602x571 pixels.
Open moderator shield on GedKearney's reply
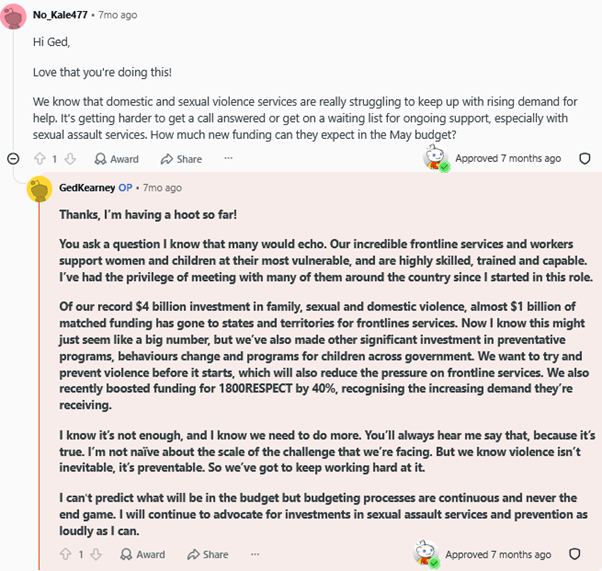[574, 554]
